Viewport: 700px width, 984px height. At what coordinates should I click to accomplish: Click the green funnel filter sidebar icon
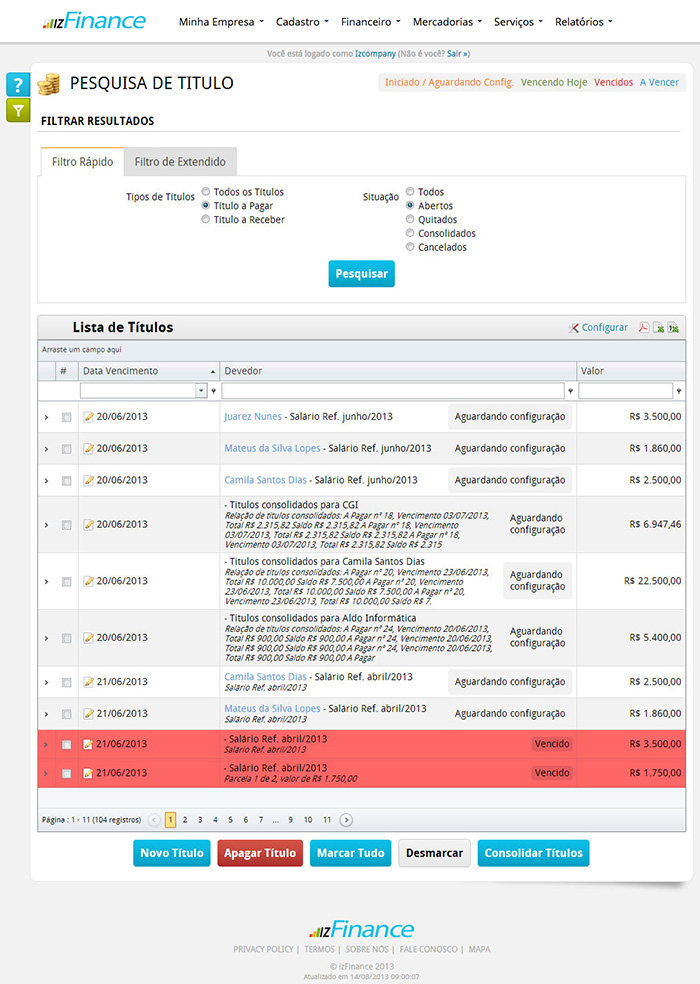pyautogui.click(x=18, y=111)
